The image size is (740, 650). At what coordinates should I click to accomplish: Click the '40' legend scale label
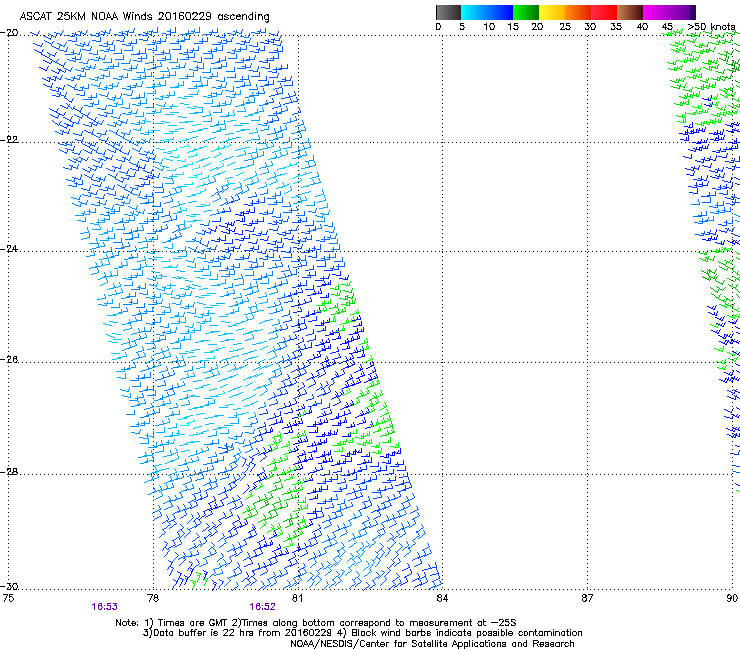pyautogui.click(x=642, y=27)
